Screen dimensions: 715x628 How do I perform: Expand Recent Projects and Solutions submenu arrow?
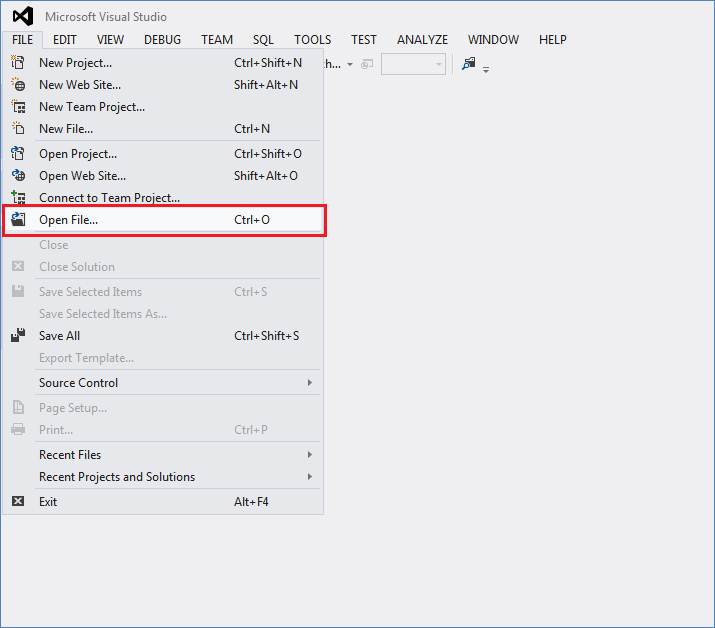pyautogui.click(x=310, y=476)
